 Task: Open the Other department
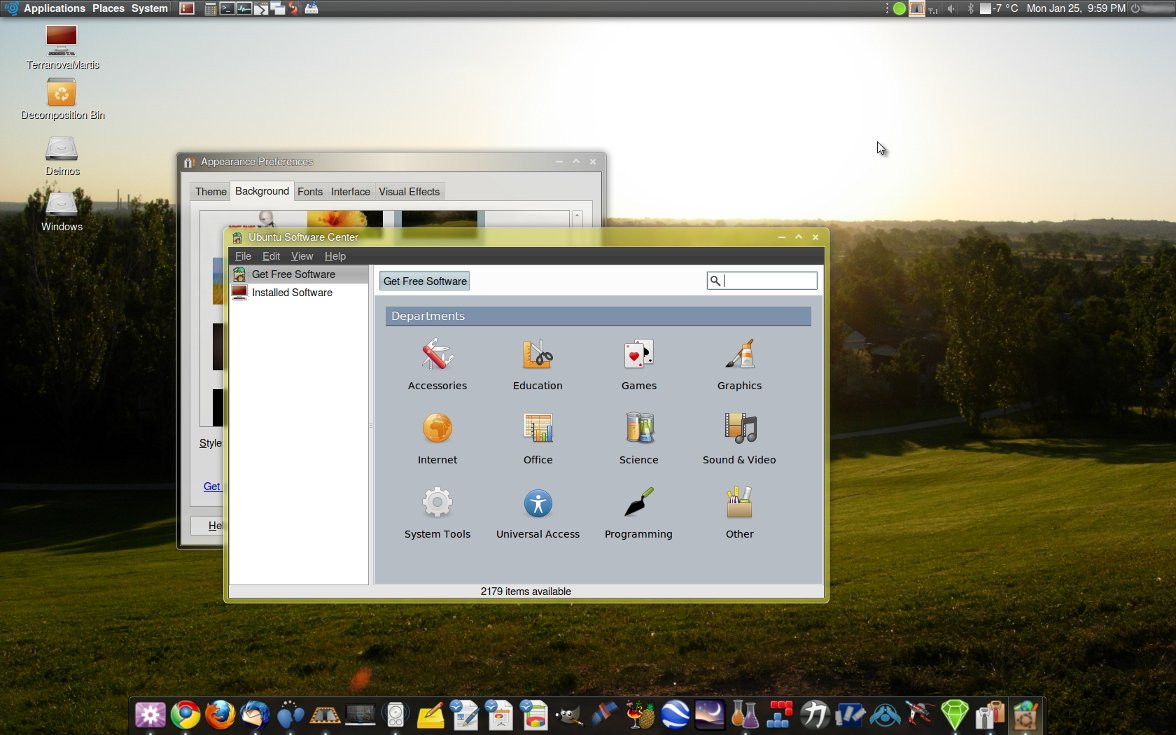pos(739,513)
